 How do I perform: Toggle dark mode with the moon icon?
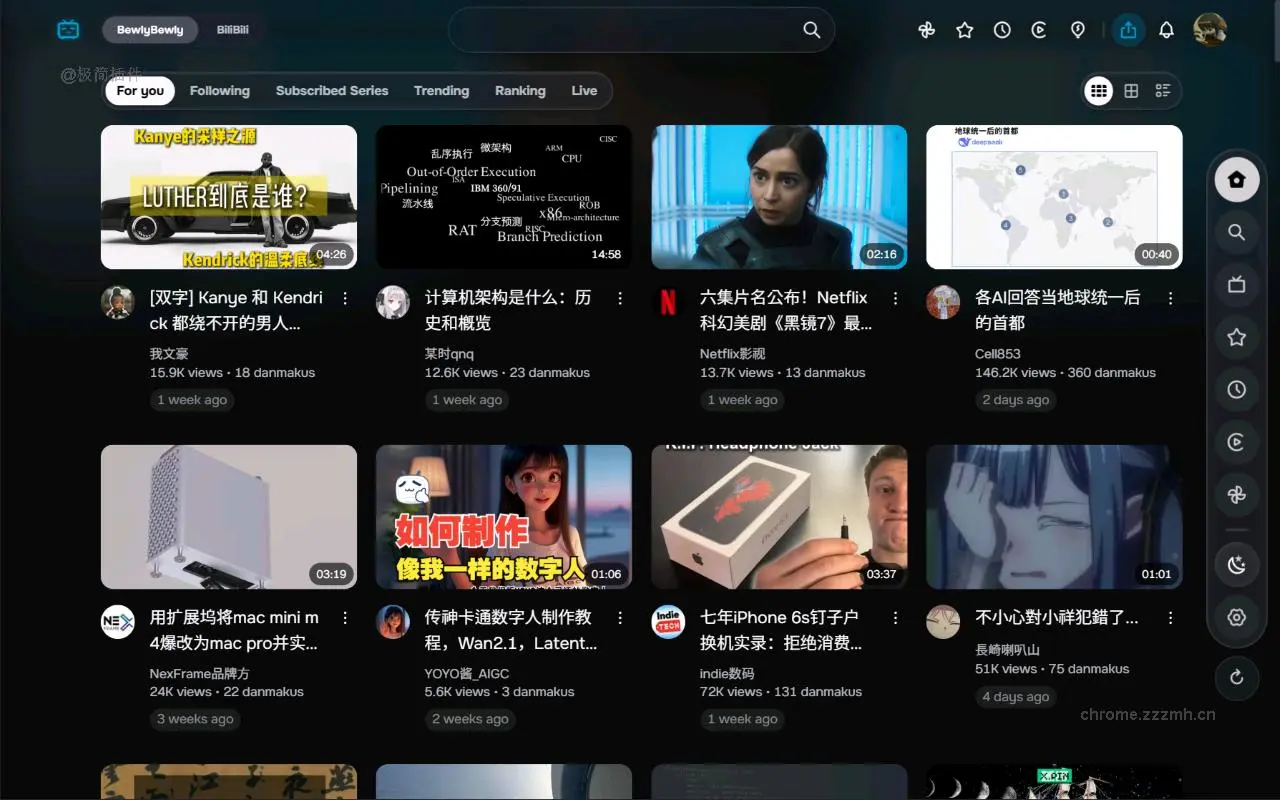coord(1237,564)
